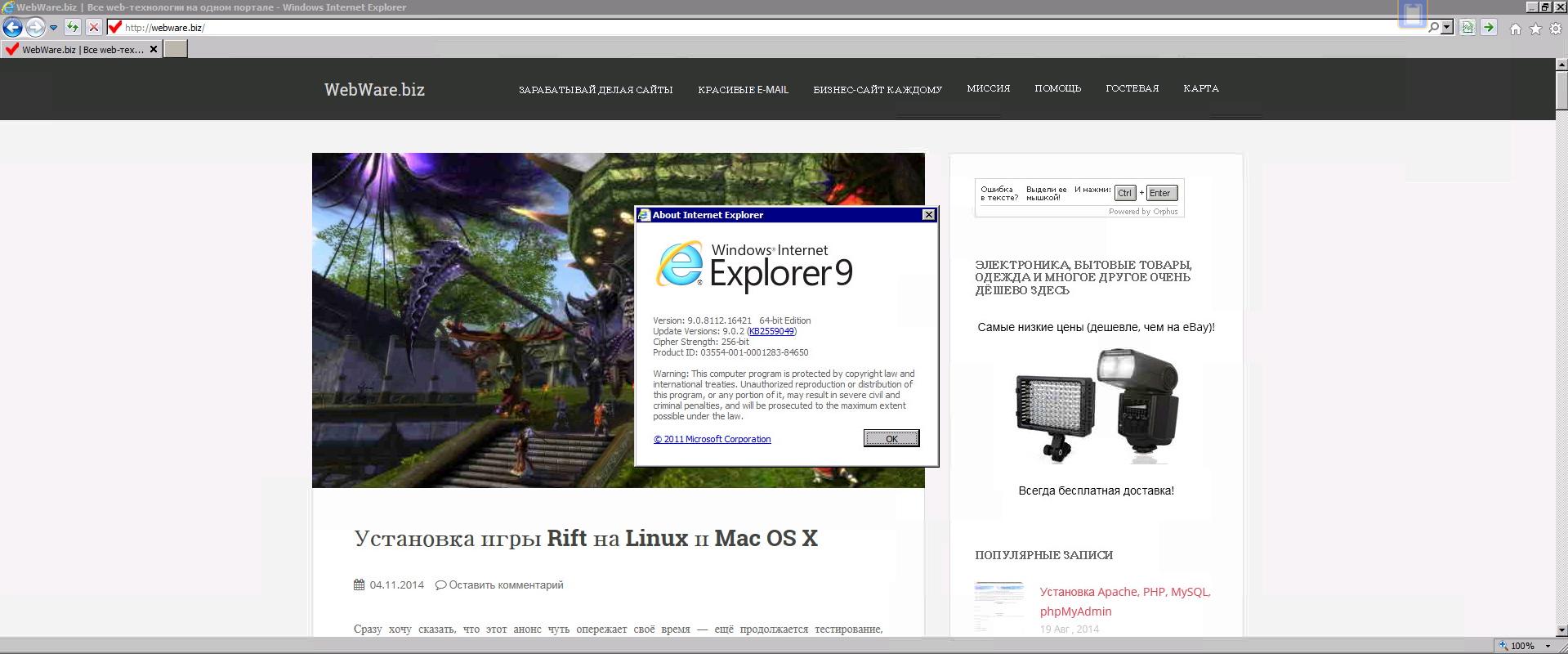The height and width of the screenshot is (654, 1568).
Task: Open Favorites with the star icon
Action: click(x=1535, y=29)
